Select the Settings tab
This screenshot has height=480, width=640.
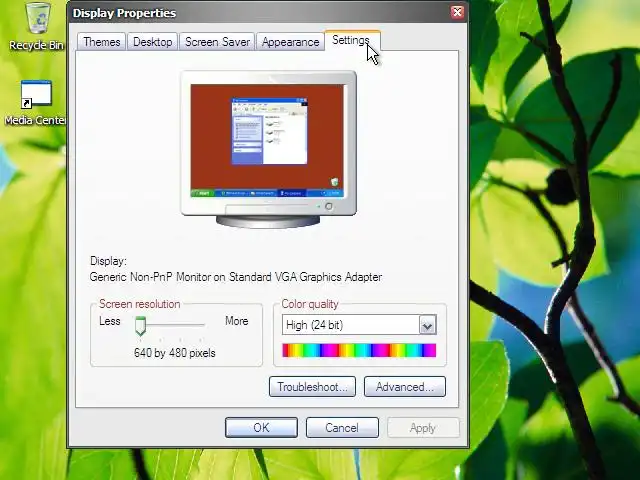(352, 40)
